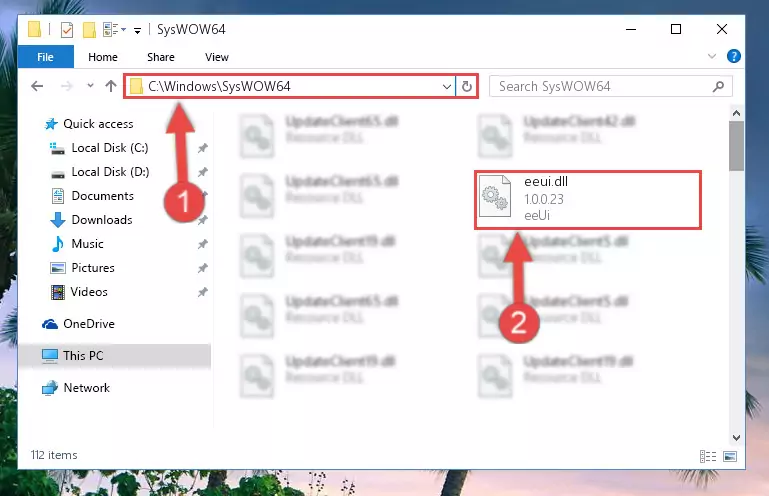Screen dimensions: 769x496
Task: Open the Customize Quick Access Toolbar dropdown arrow
Action: pyautogui.click(x=138, y=30)
